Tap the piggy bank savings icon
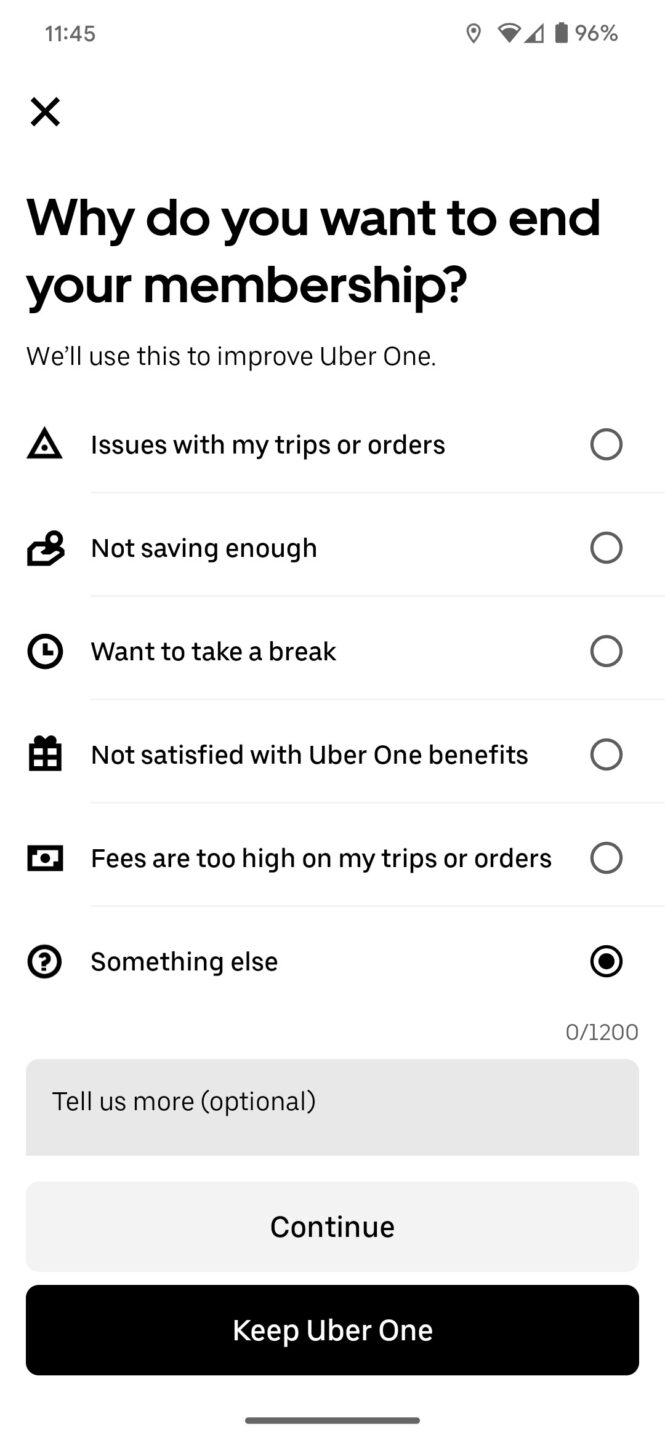 click(x=45, y=547)
